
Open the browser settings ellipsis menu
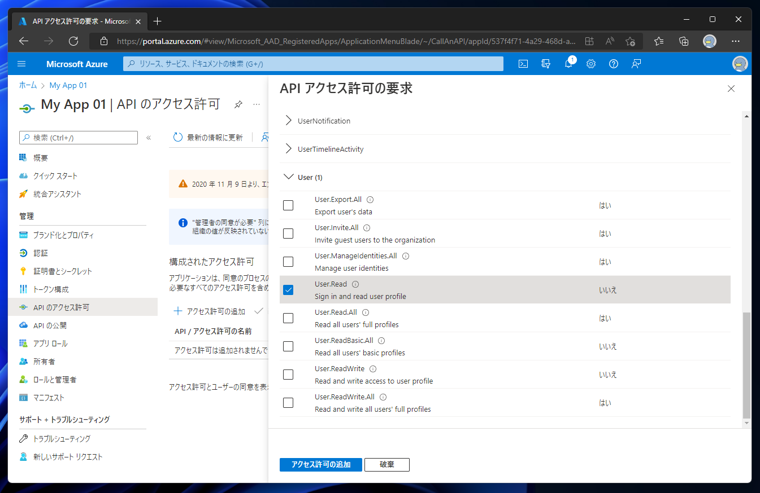(x=735, y=41)
